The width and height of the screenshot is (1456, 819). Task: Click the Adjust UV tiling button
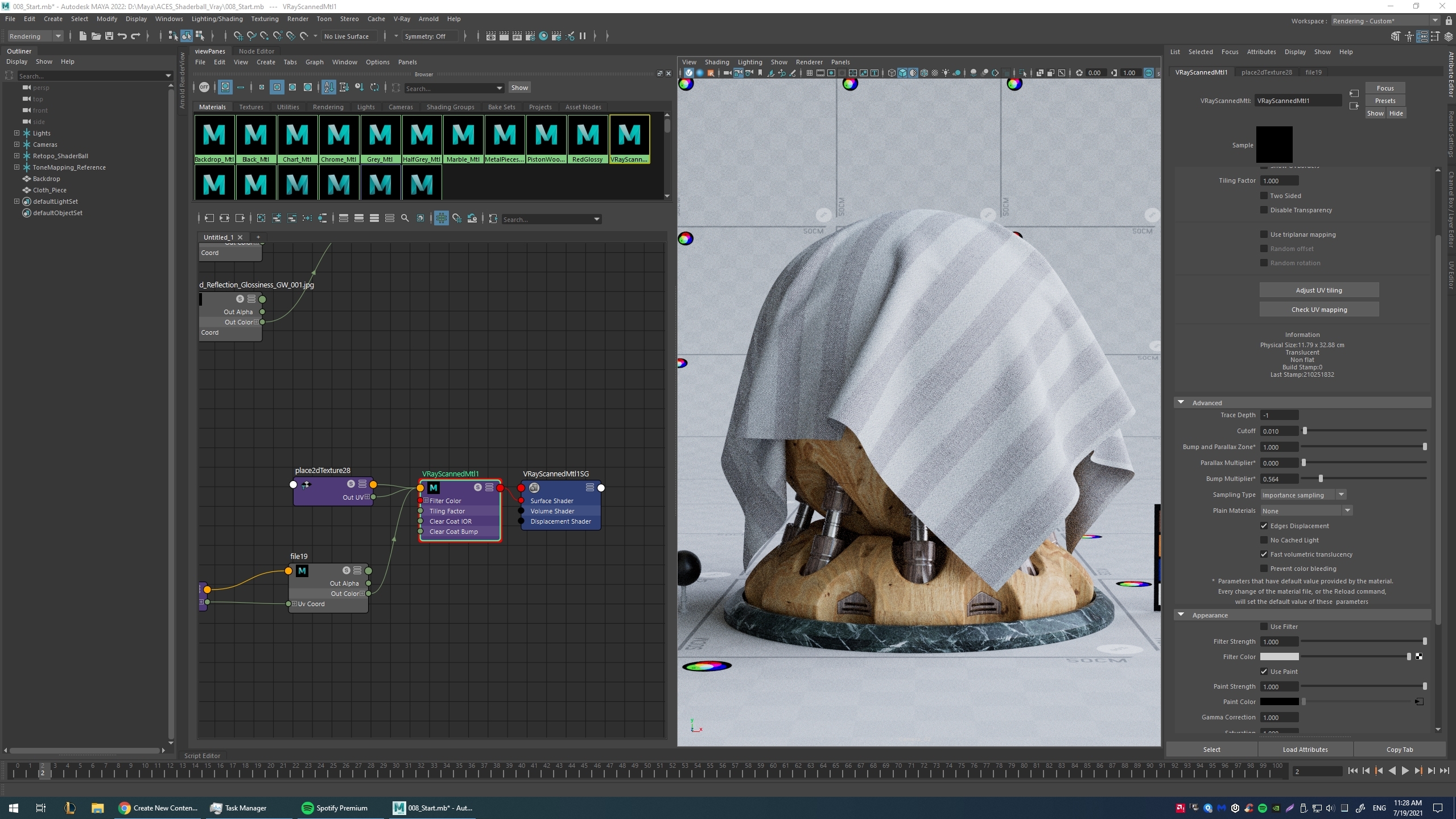click(1318, 290)
